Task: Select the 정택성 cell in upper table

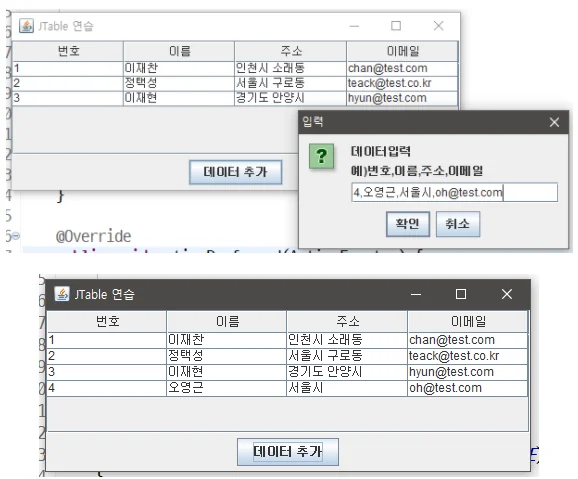Action: coord(179,83)
